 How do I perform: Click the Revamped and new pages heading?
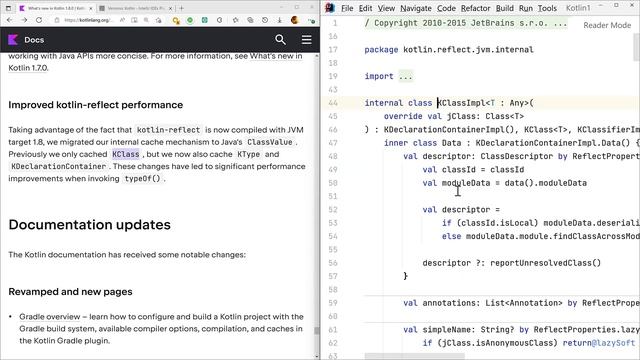(70, 292)
